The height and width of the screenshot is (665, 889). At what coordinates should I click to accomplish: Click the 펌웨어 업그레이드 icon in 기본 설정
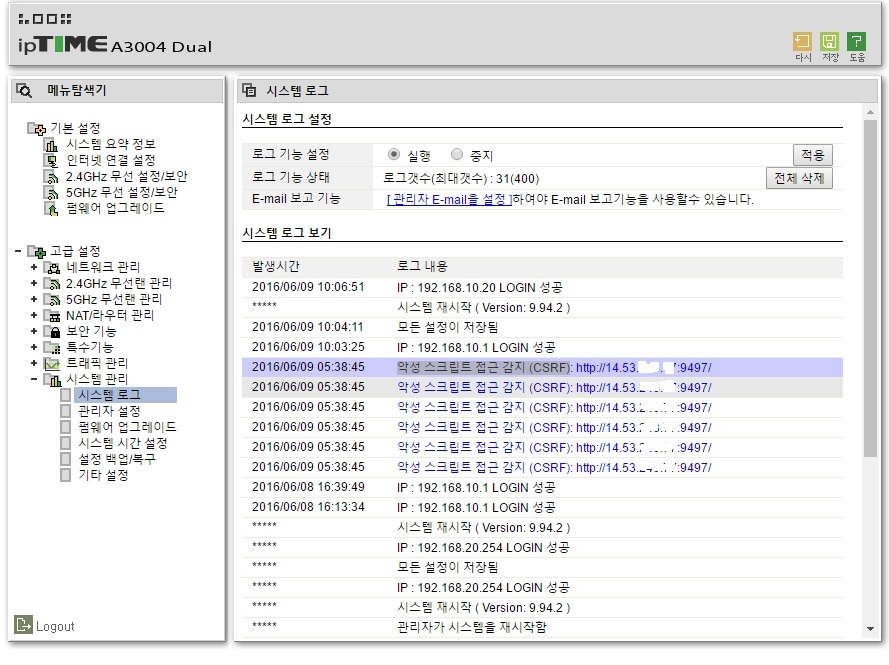pyautogui.click(x=52, y=209)
